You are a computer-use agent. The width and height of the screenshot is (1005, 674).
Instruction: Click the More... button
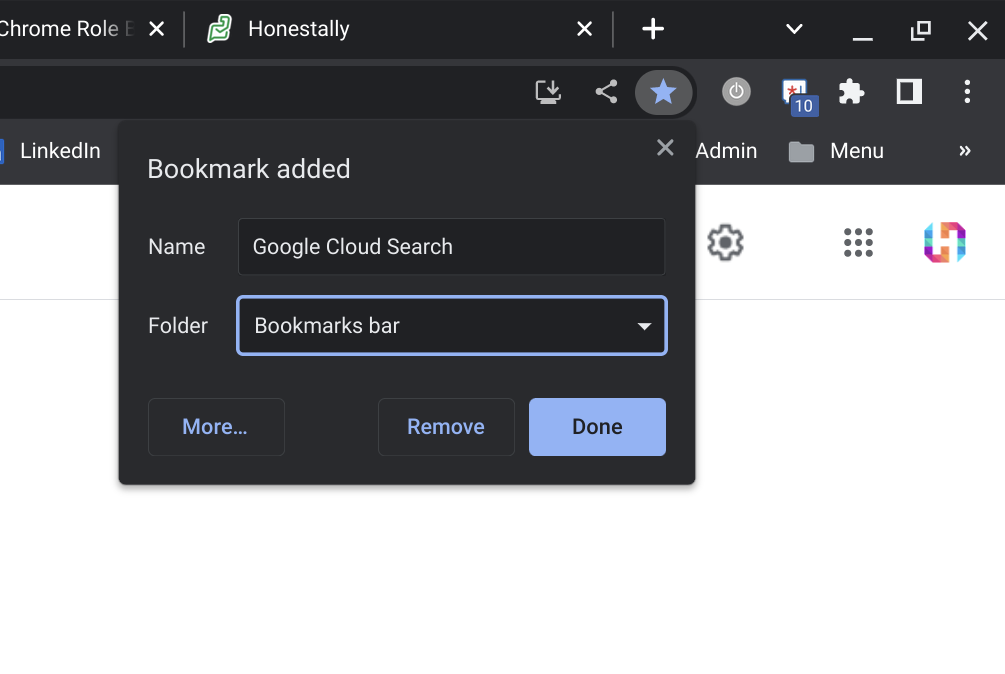[216, 427]
